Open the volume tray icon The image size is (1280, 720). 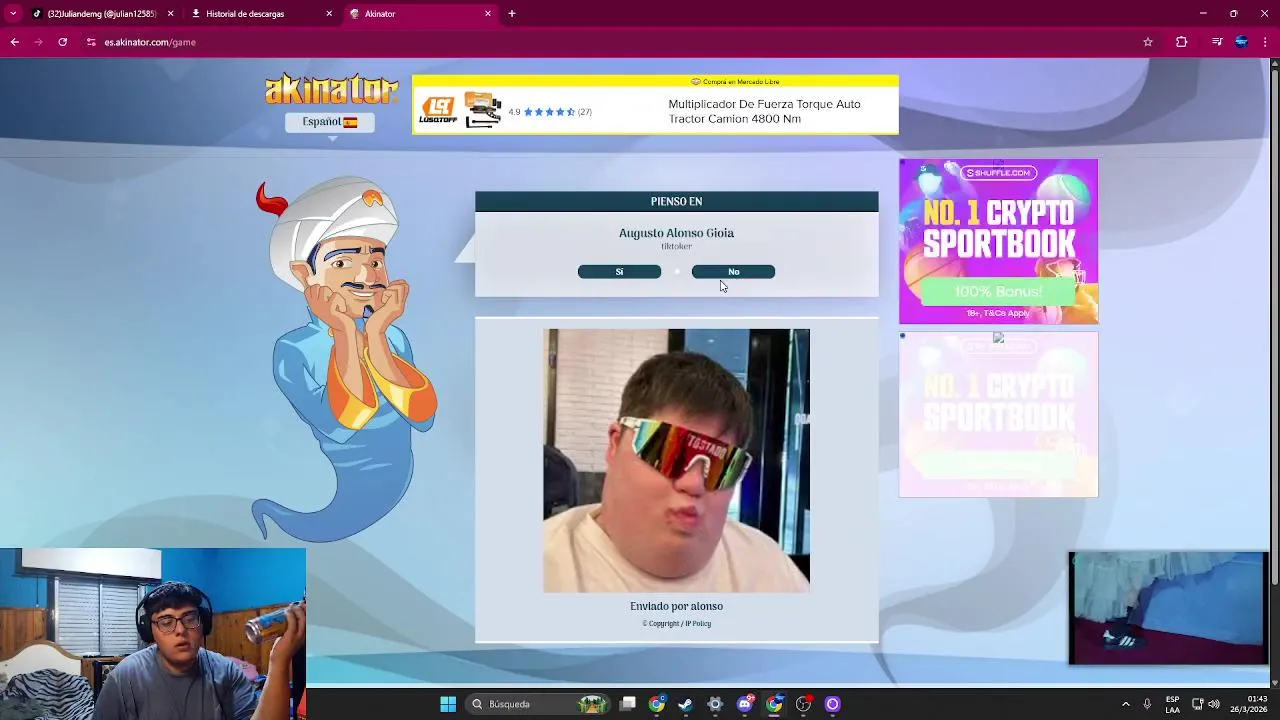pyautogui.click(x=1214, y=704)
